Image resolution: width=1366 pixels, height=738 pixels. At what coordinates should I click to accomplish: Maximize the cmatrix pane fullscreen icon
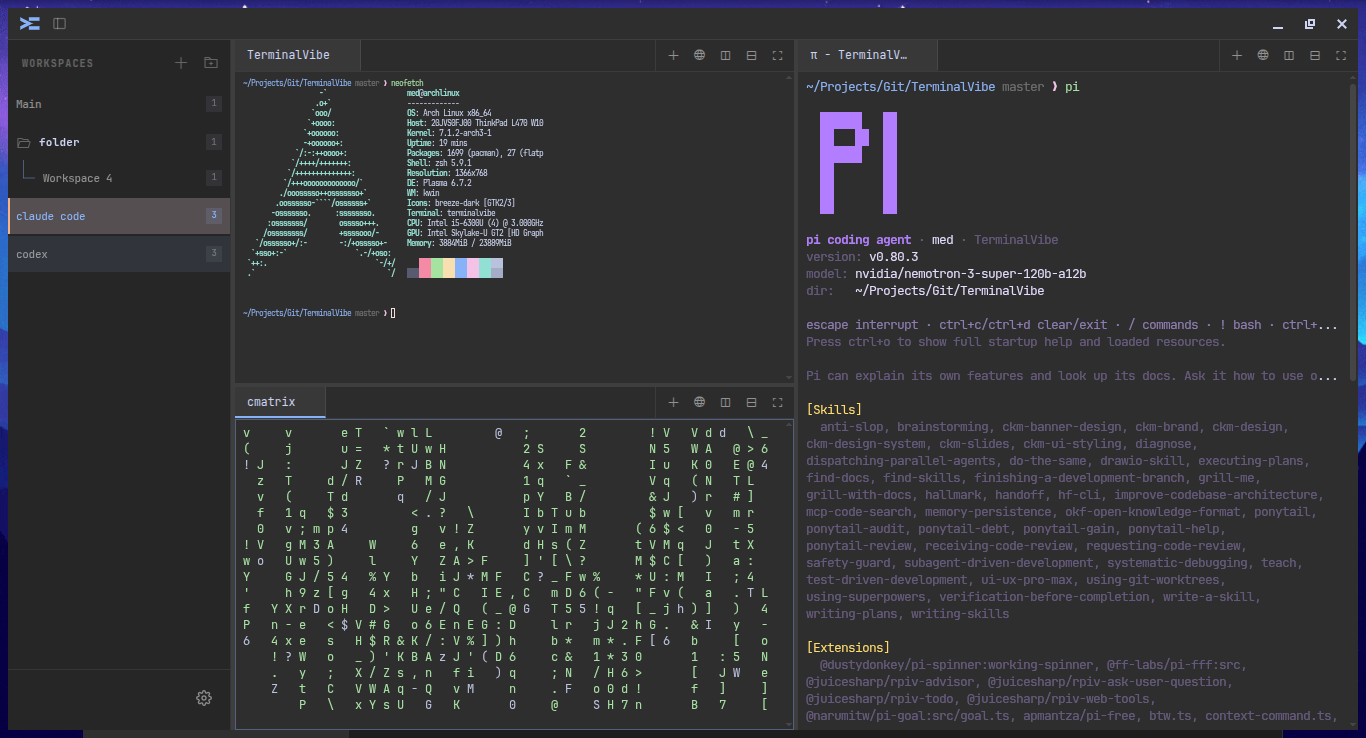coord(777,402)
